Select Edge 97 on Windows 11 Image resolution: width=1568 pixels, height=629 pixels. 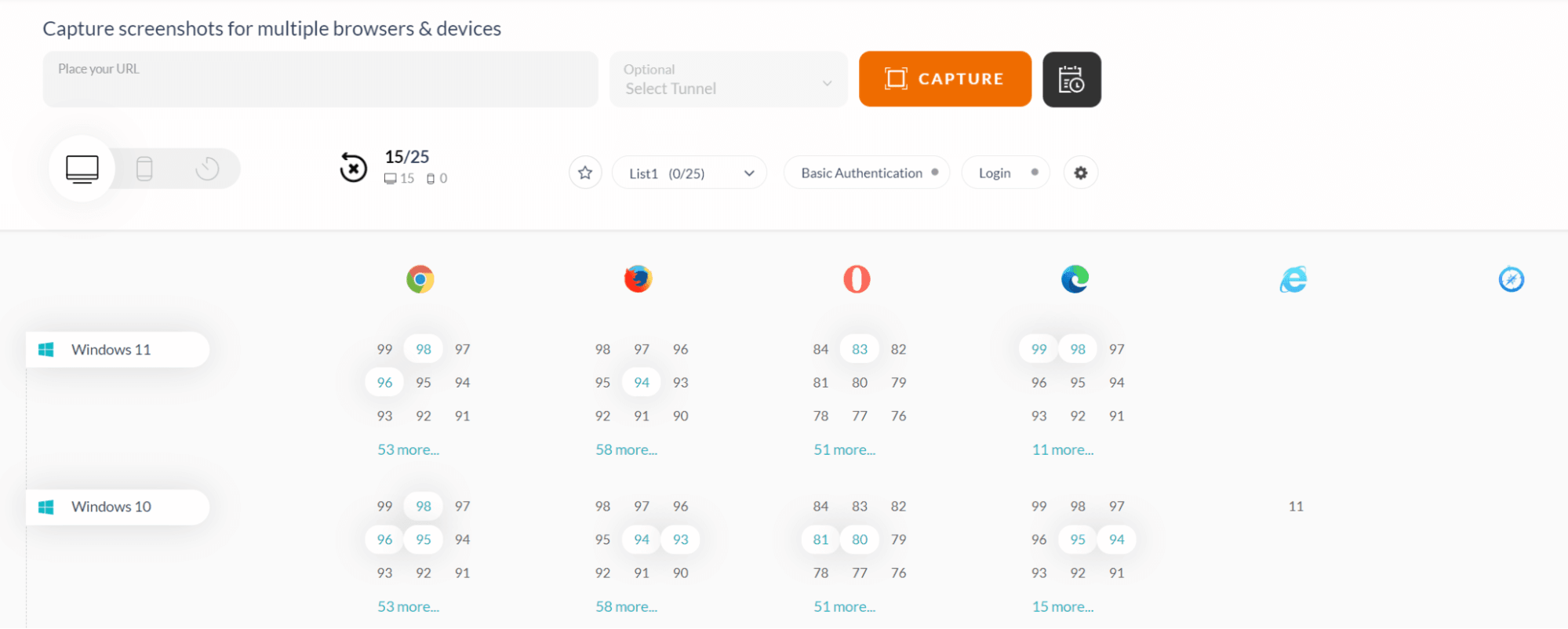(1117, 349)
